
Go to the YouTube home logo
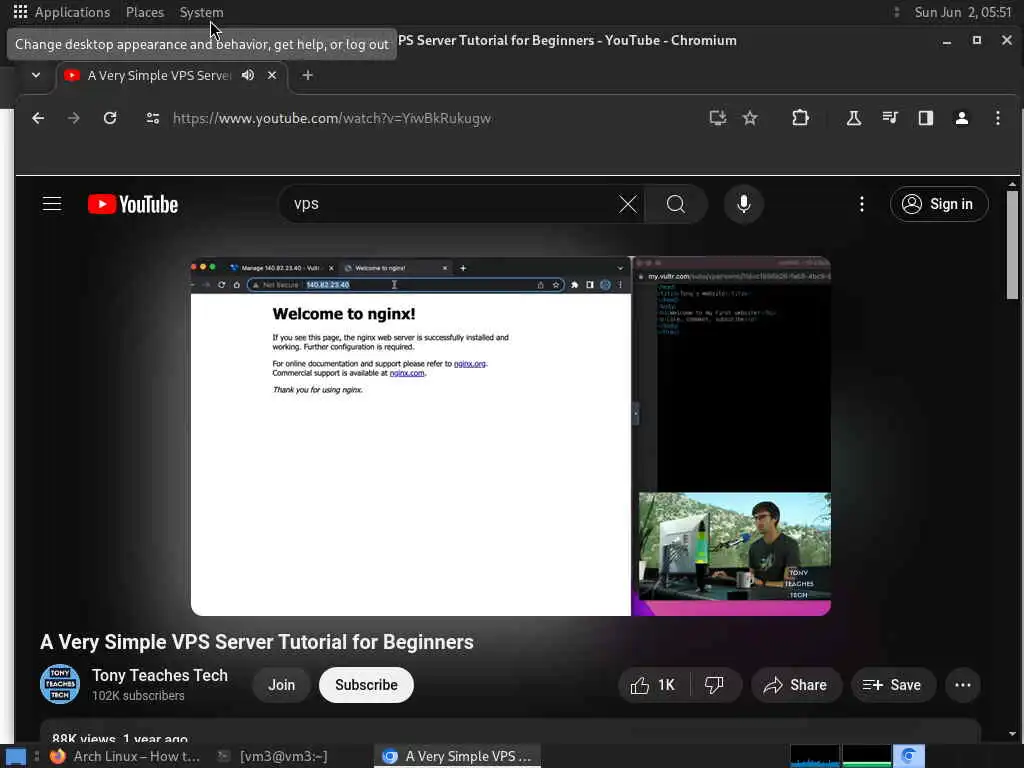tap(133, 204)
